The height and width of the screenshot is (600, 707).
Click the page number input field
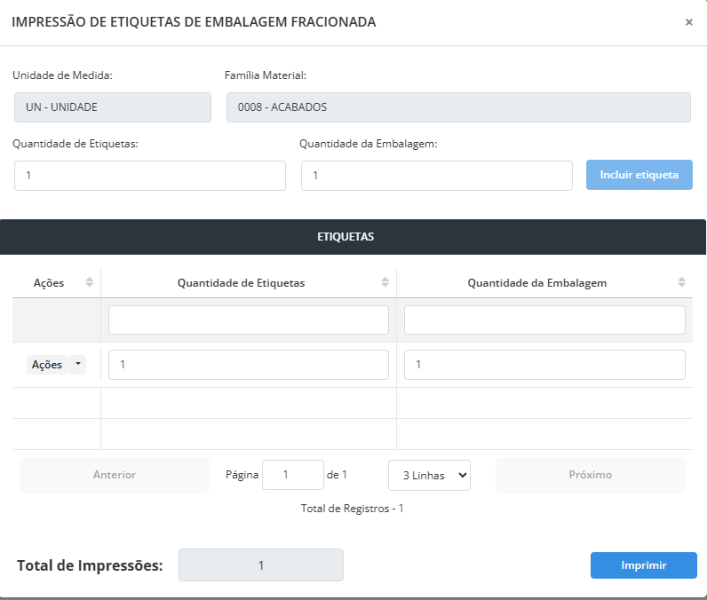[x=291, y=475]
